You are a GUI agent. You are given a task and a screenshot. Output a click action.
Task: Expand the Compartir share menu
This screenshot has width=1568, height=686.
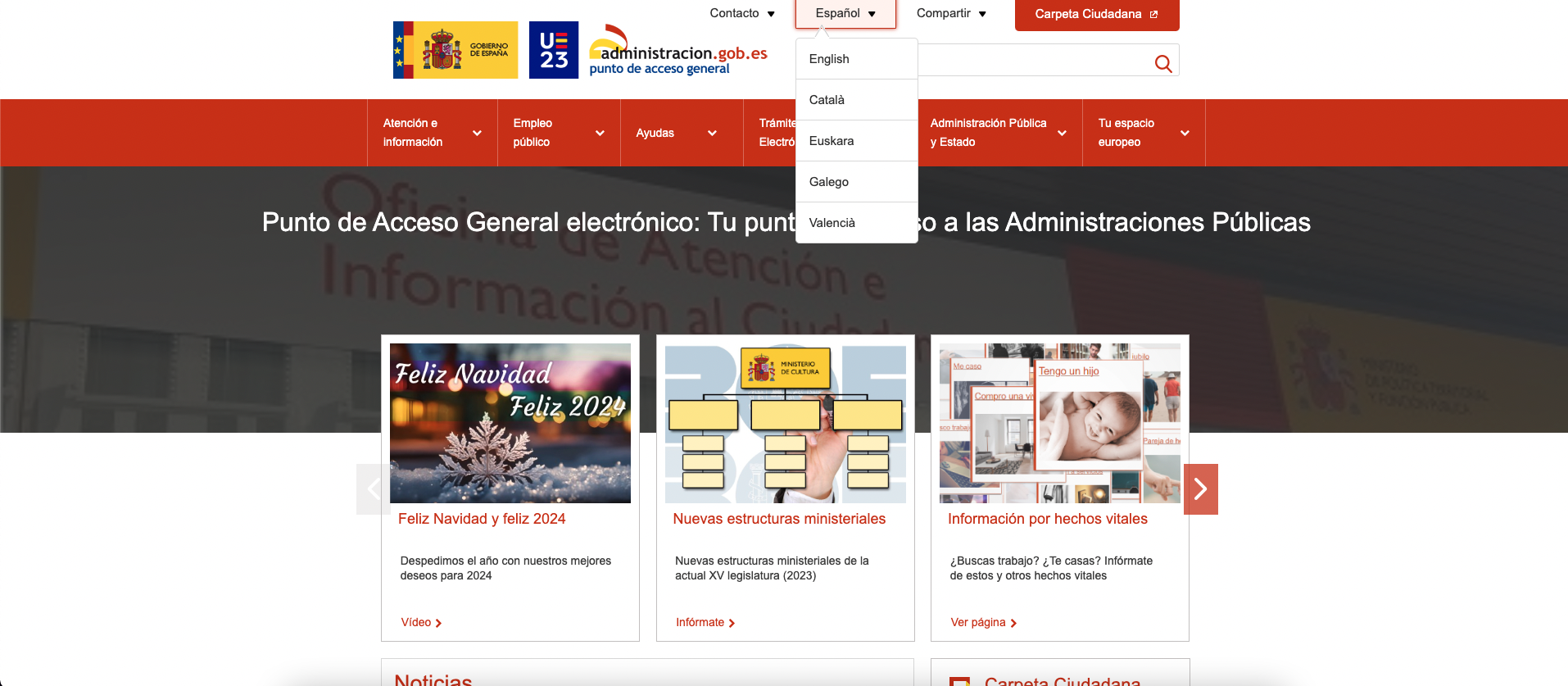click(950, 14)
